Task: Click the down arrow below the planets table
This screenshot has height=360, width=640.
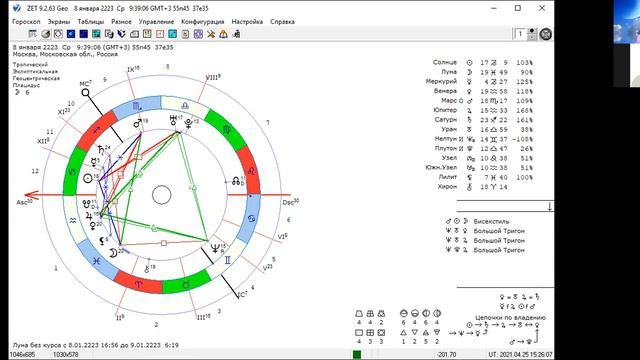Action: point(550,207)
